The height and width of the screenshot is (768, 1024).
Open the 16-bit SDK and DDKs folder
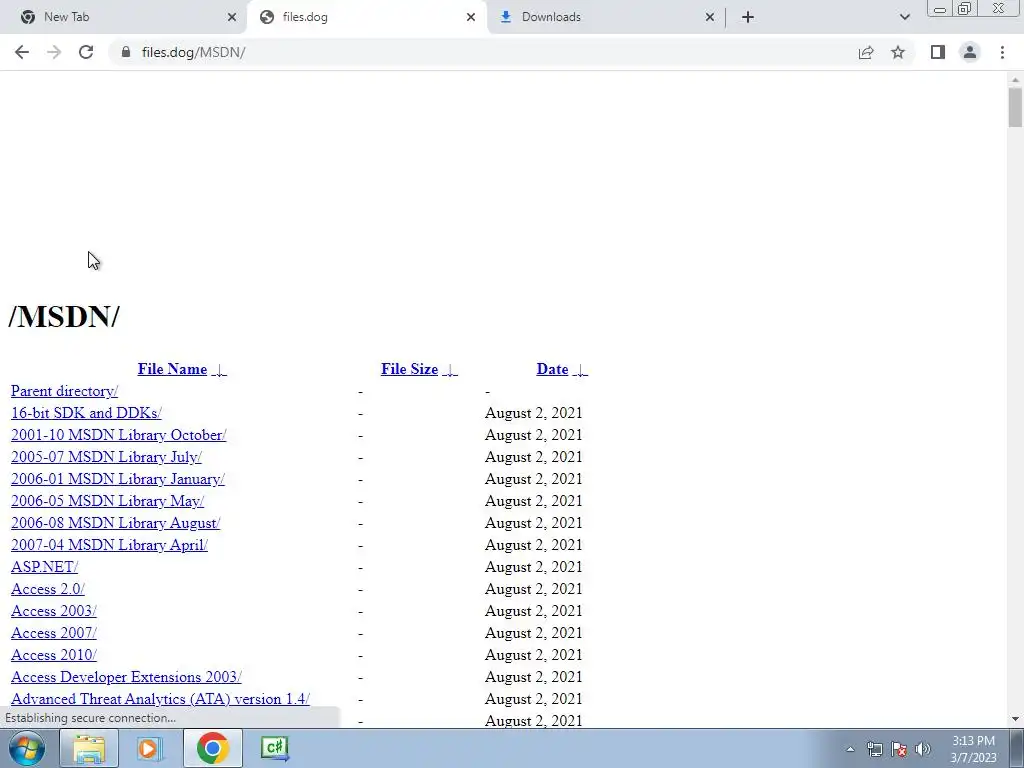coord(86,413)
